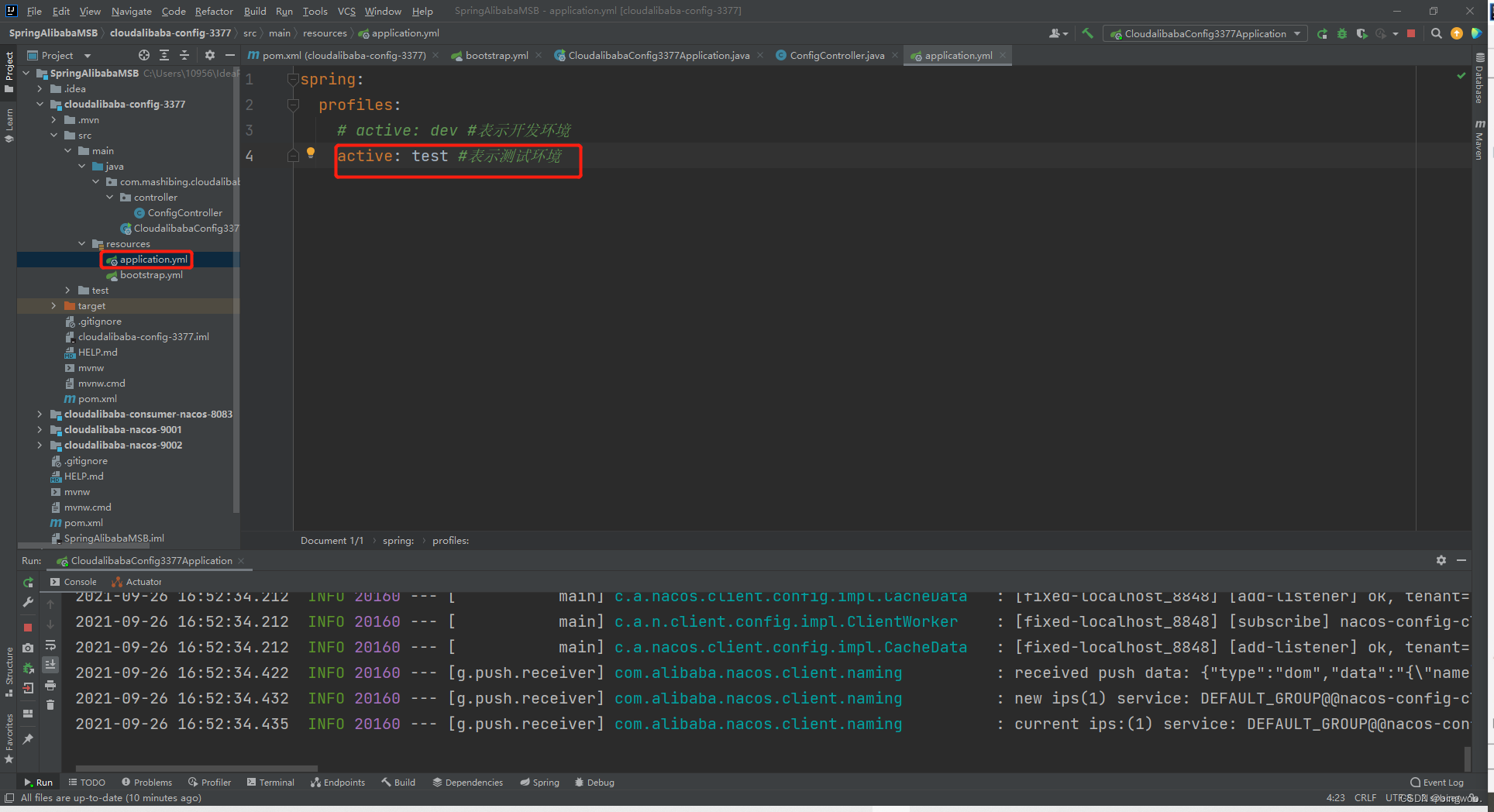Take thread dump with camera icon
This screenshot has height=812, width=1494.
click(28, 648)
